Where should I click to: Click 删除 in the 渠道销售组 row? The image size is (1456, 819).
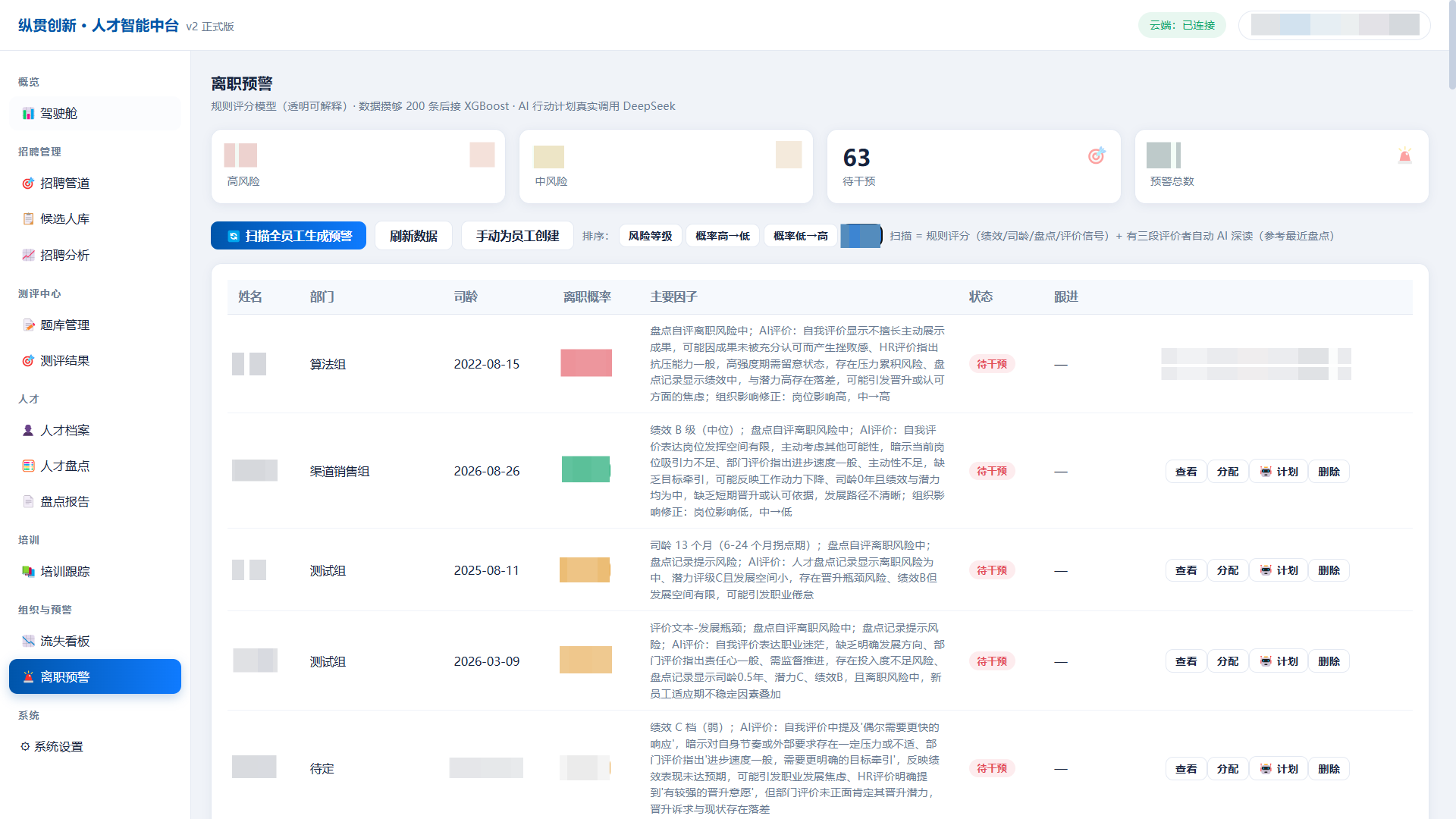[x=1329, y=472]
